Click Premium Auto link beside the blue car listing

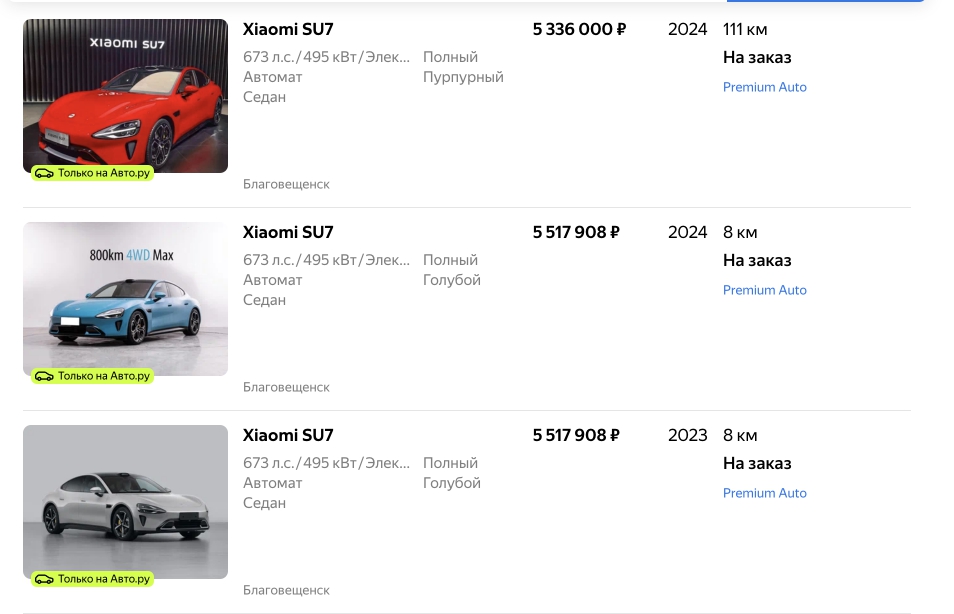[764, 290]
